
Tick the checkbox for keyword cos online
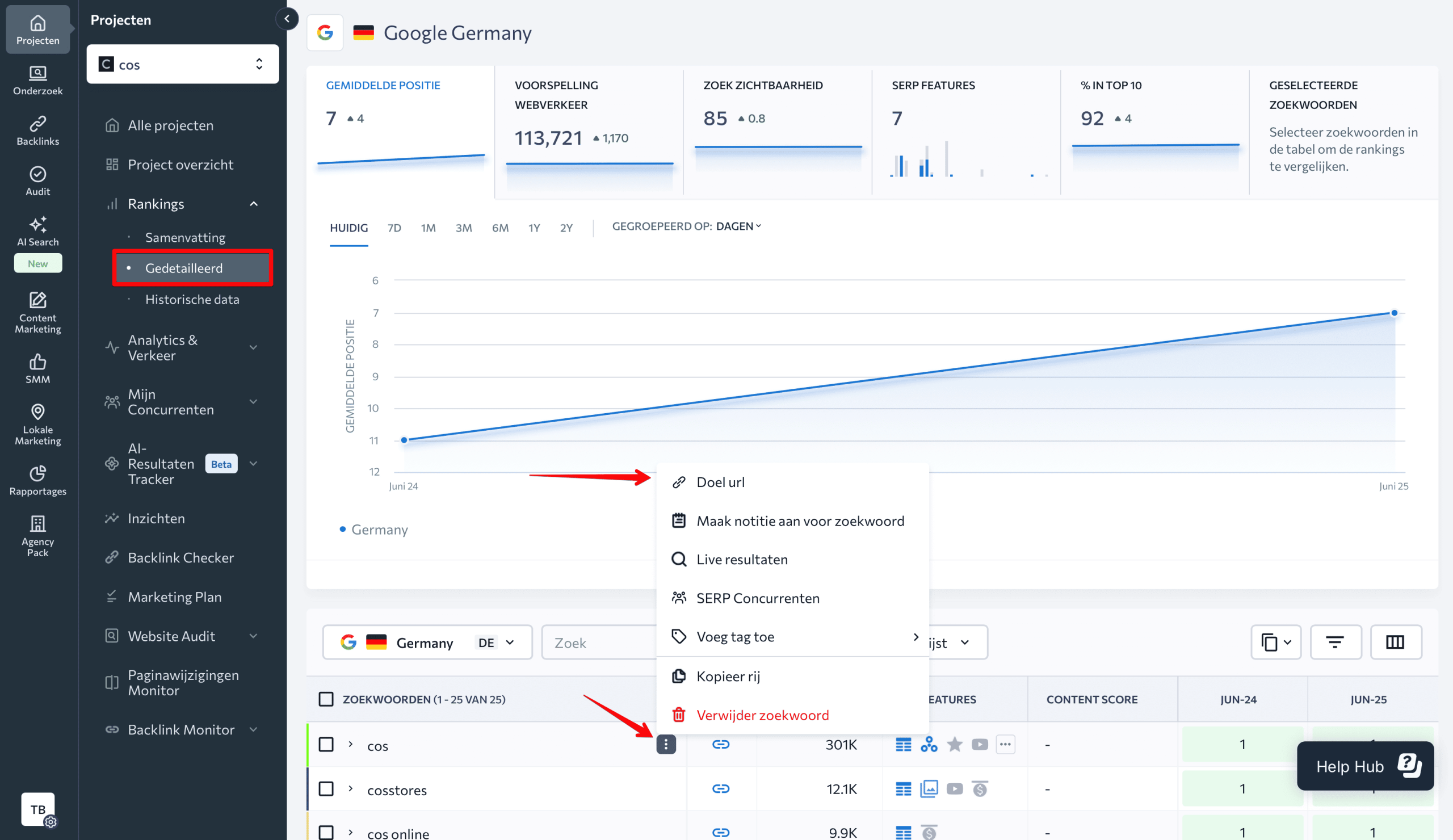[x=326, y=833]
